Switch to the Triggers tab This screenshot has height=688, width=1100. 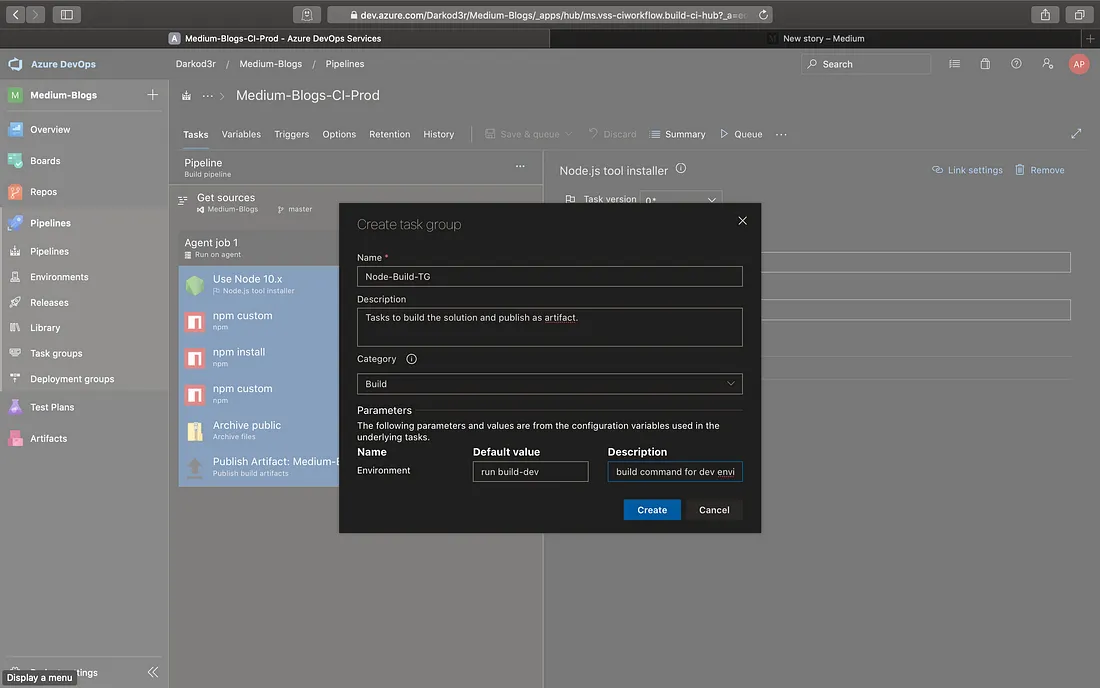pos(292,134)
